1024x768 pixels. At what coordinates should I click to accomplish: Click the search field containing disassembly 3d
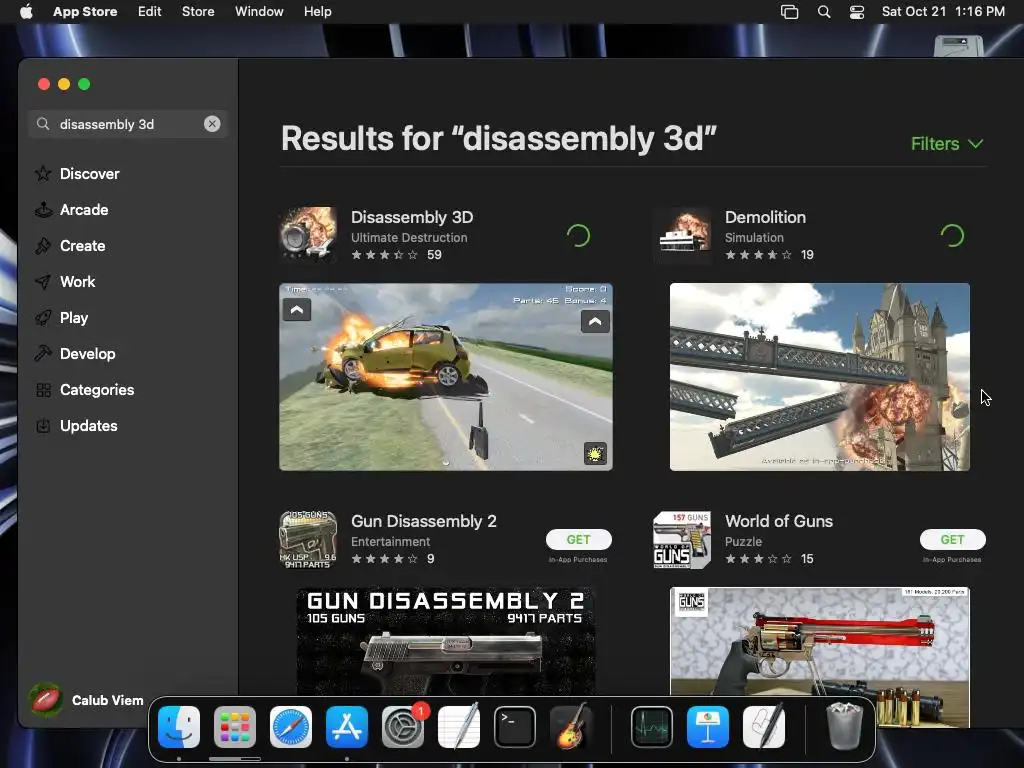click(x=127, y=124)
